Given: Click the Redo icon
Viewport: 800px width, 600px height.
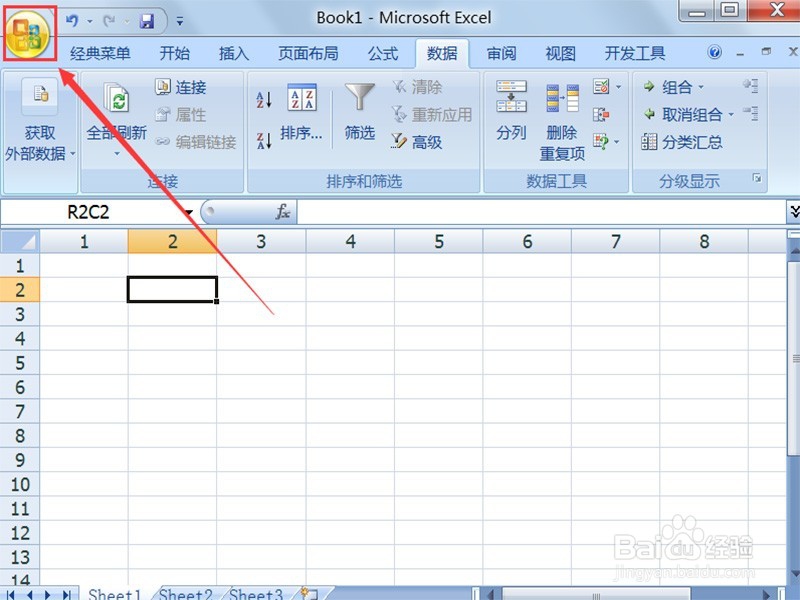Looking at the screenshot, I should click(x=109, y=21).
